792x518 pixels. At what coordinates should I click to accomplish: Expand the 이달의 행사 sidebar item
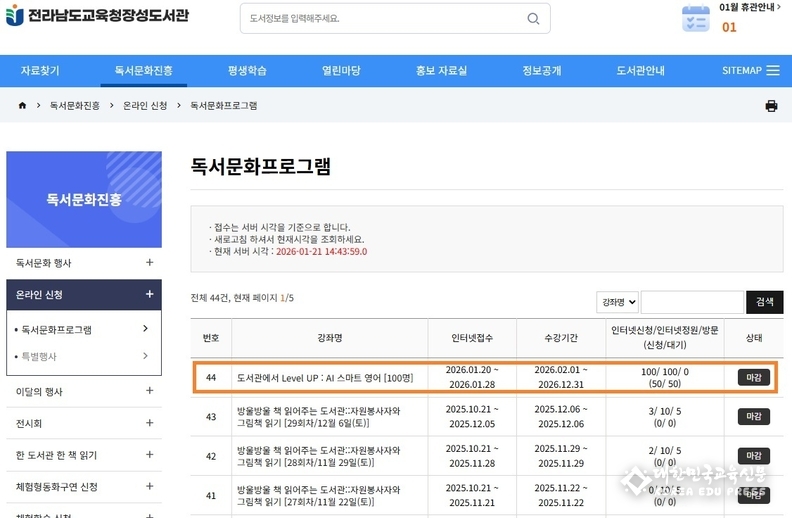pyautogui.click(x=149, y=391)
